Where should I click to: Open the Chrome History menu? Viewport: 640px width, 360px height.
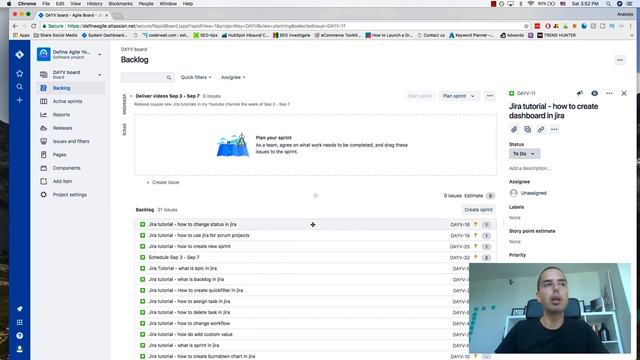pos(94,4)
